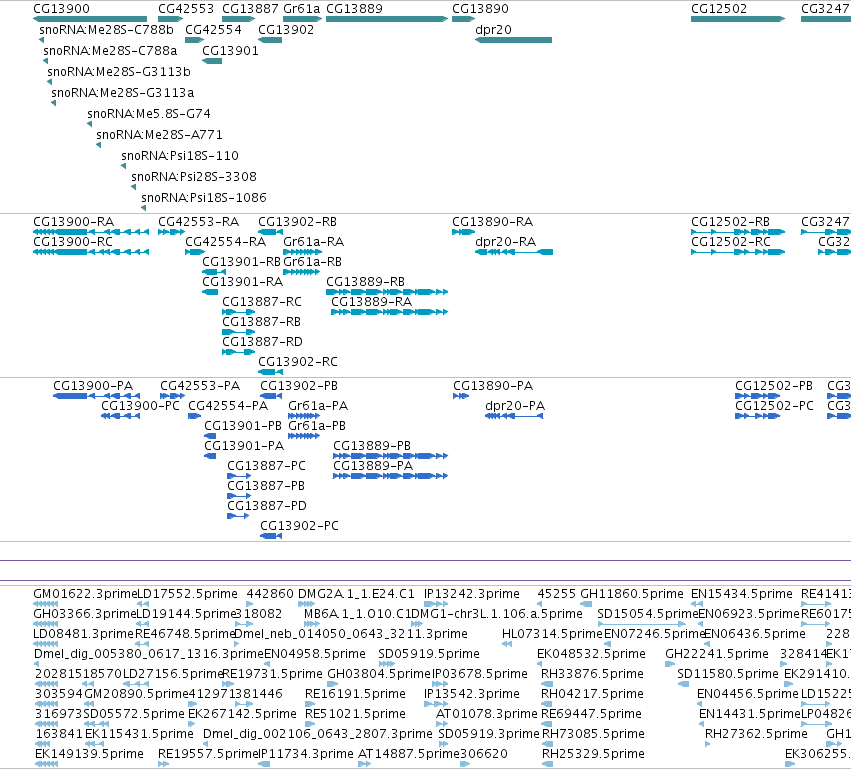The width and height of the screenshot is (851, 769).
Task: Click the top-track CG13902 gene label
Action: [x=286, y=29]
